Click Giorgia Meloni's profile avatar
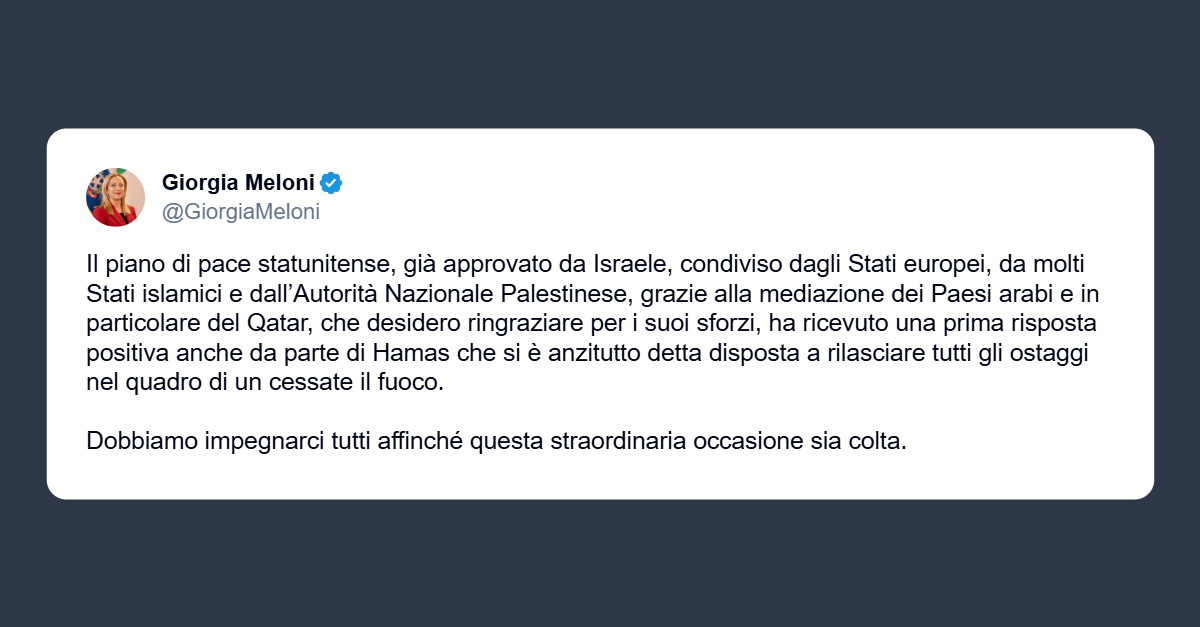Screen dimensions: 1200x627 116,197
